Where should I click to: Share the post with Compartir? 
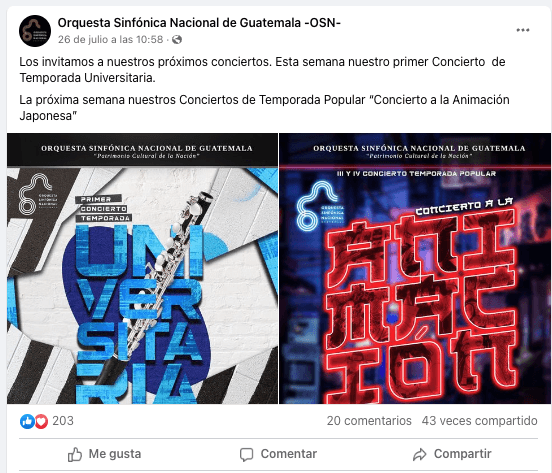tap(452, 454)
